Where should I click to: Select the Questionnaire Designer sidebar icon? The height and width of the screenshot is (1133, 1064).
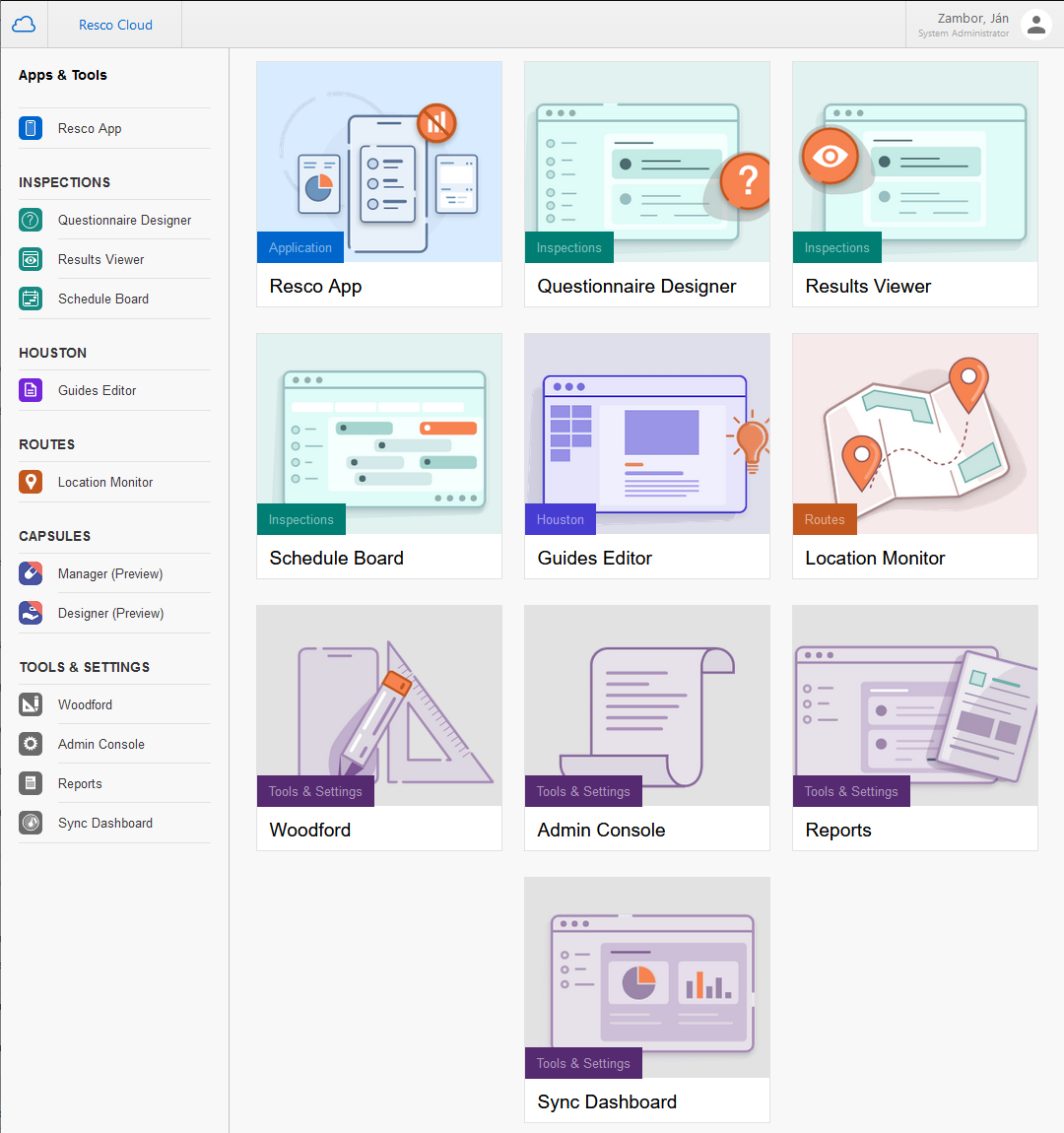31,220
